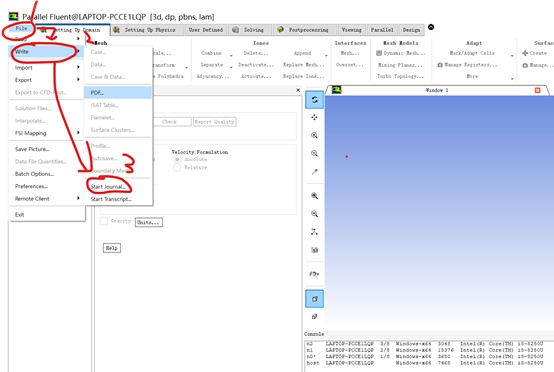Click highlighted cube icon near toolbar bottom

pyautogui.click(x=314, y=299)
